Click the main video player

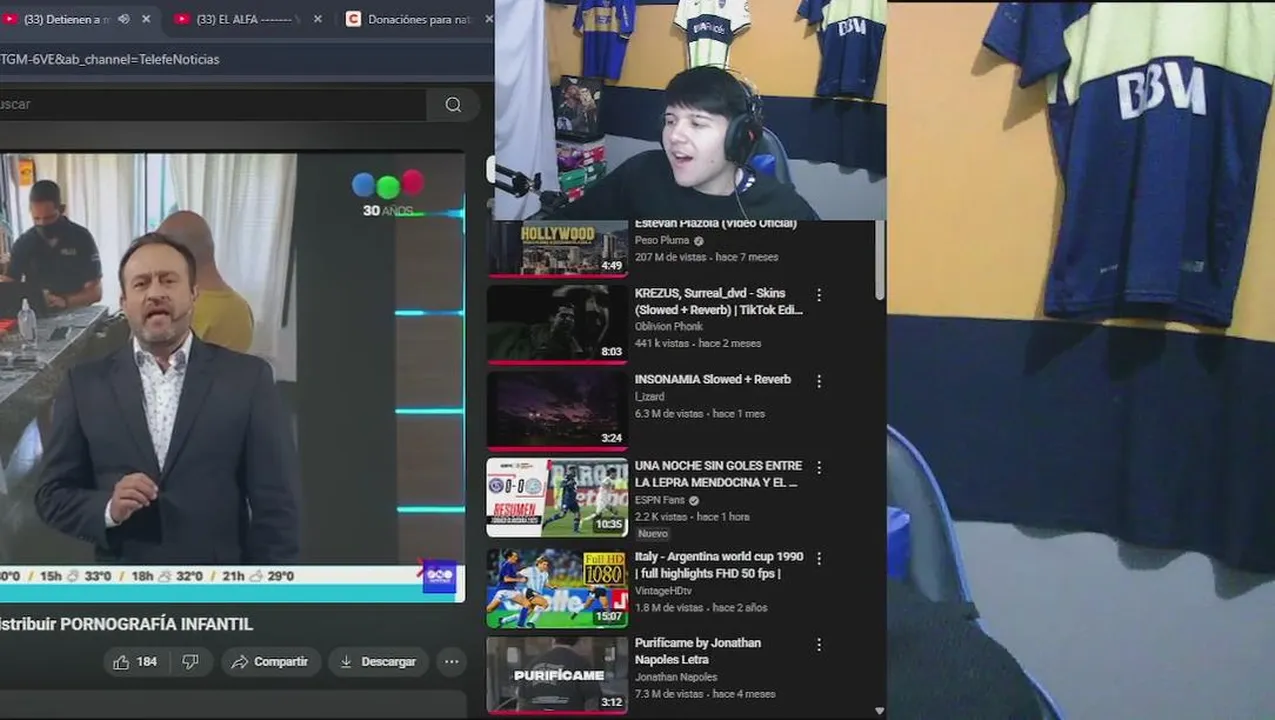tap(232, 375)
